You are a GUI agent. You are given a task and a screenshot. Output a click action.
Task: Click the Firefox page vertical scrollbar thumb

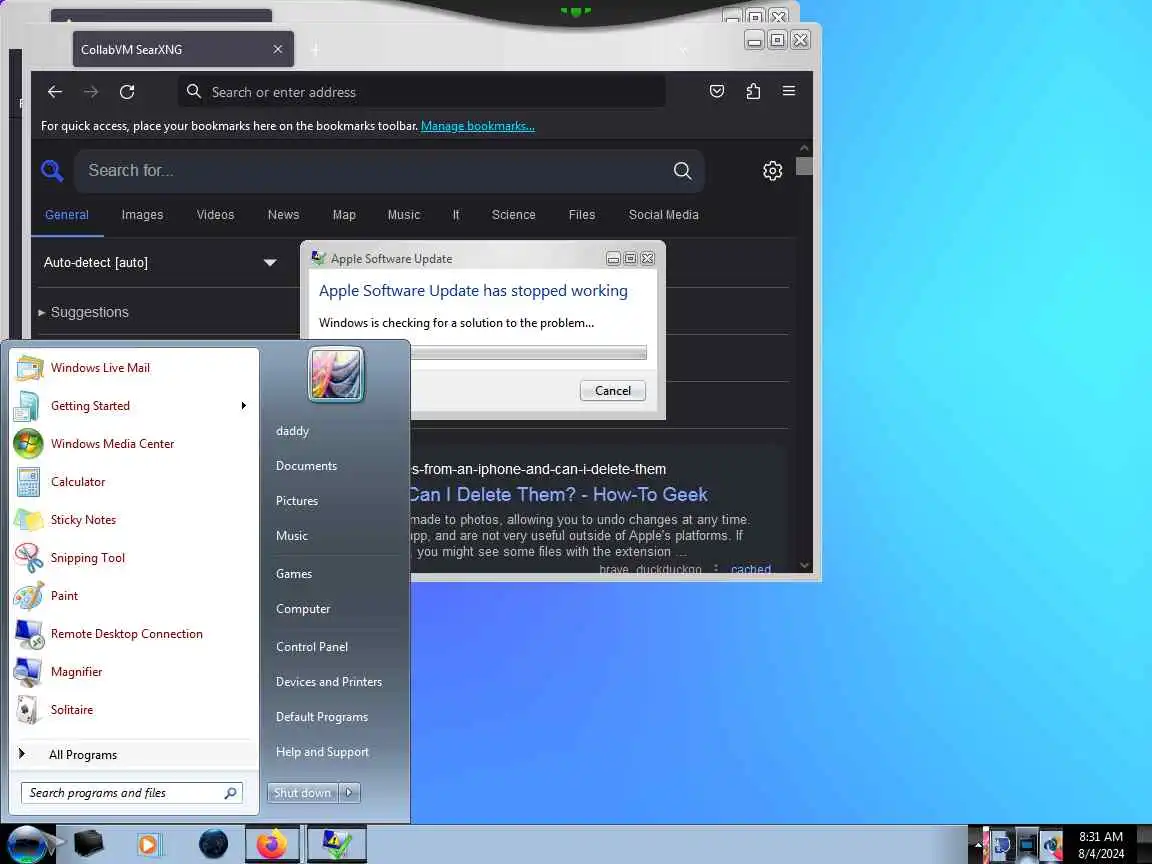(x=804, y=167)
